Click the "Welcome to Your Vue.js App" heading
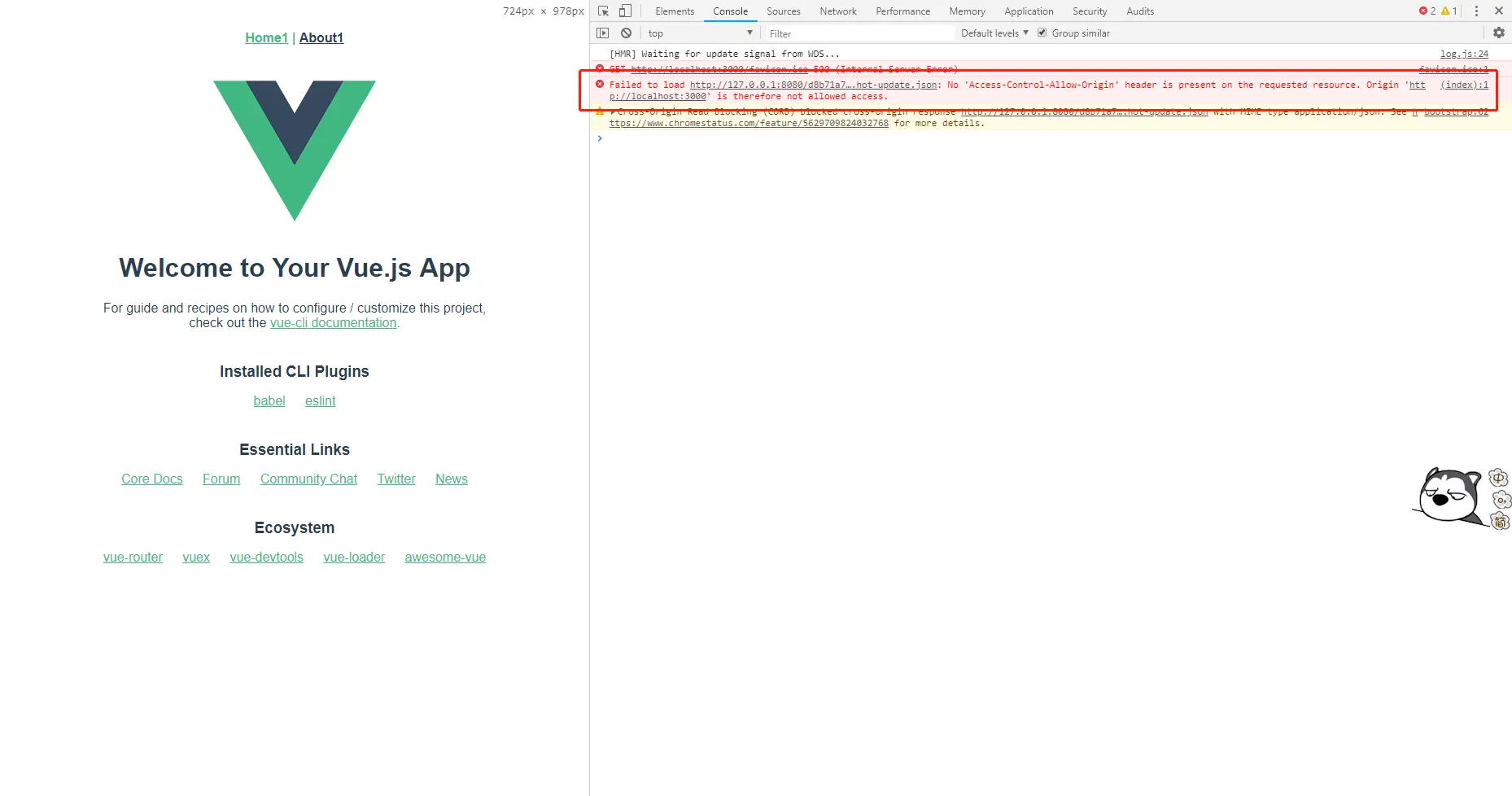The width and height of the screenshot is (1512, 796). click(295, 268)
